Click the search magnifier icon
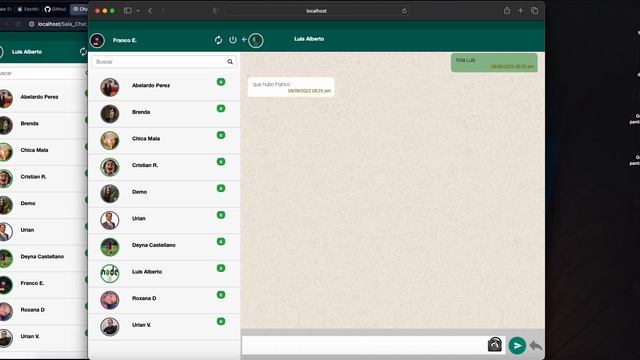 tap(230, 62)
